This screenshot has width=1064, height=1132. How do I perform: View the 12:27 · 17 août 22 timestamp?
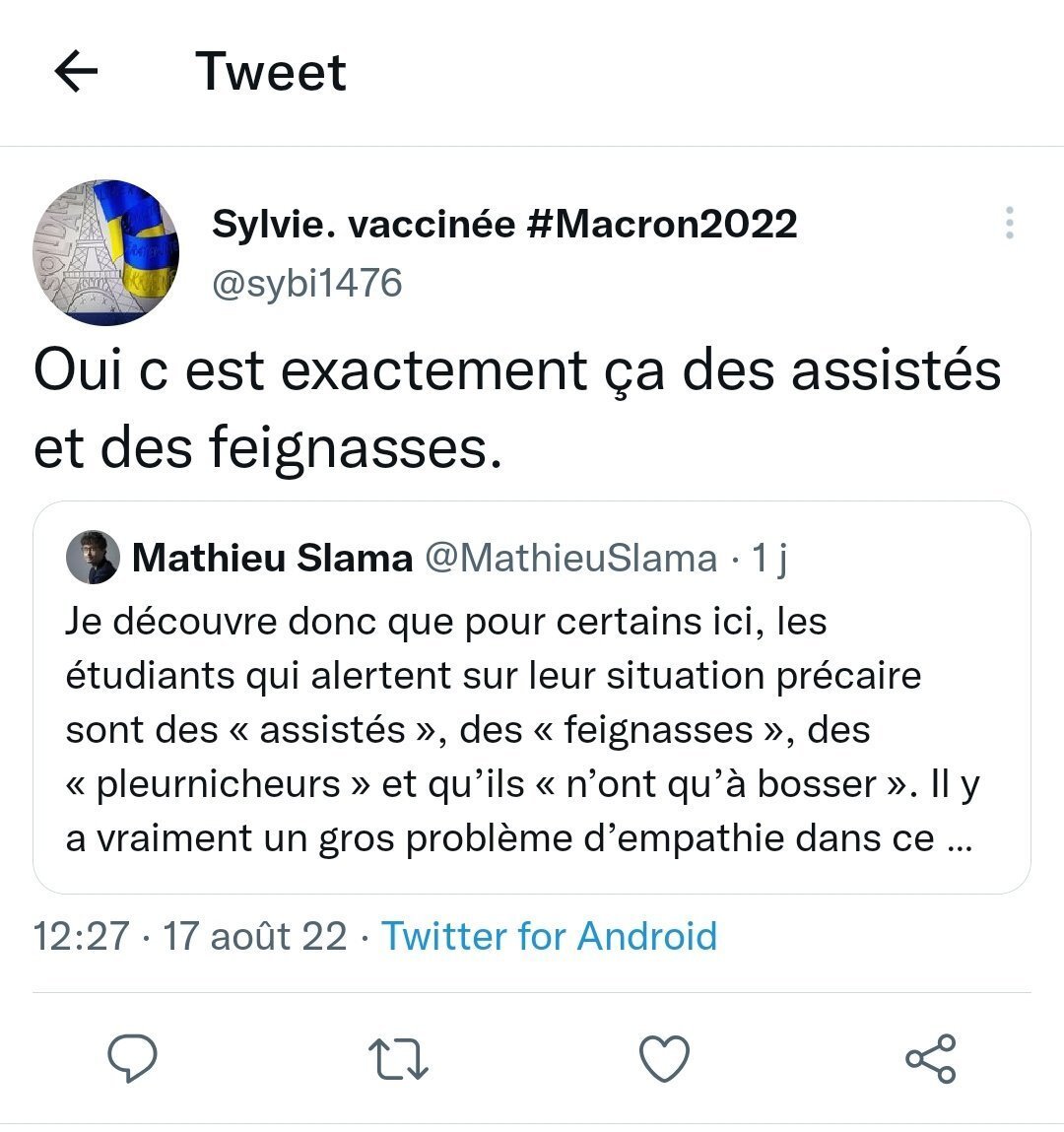coord(190,936)
